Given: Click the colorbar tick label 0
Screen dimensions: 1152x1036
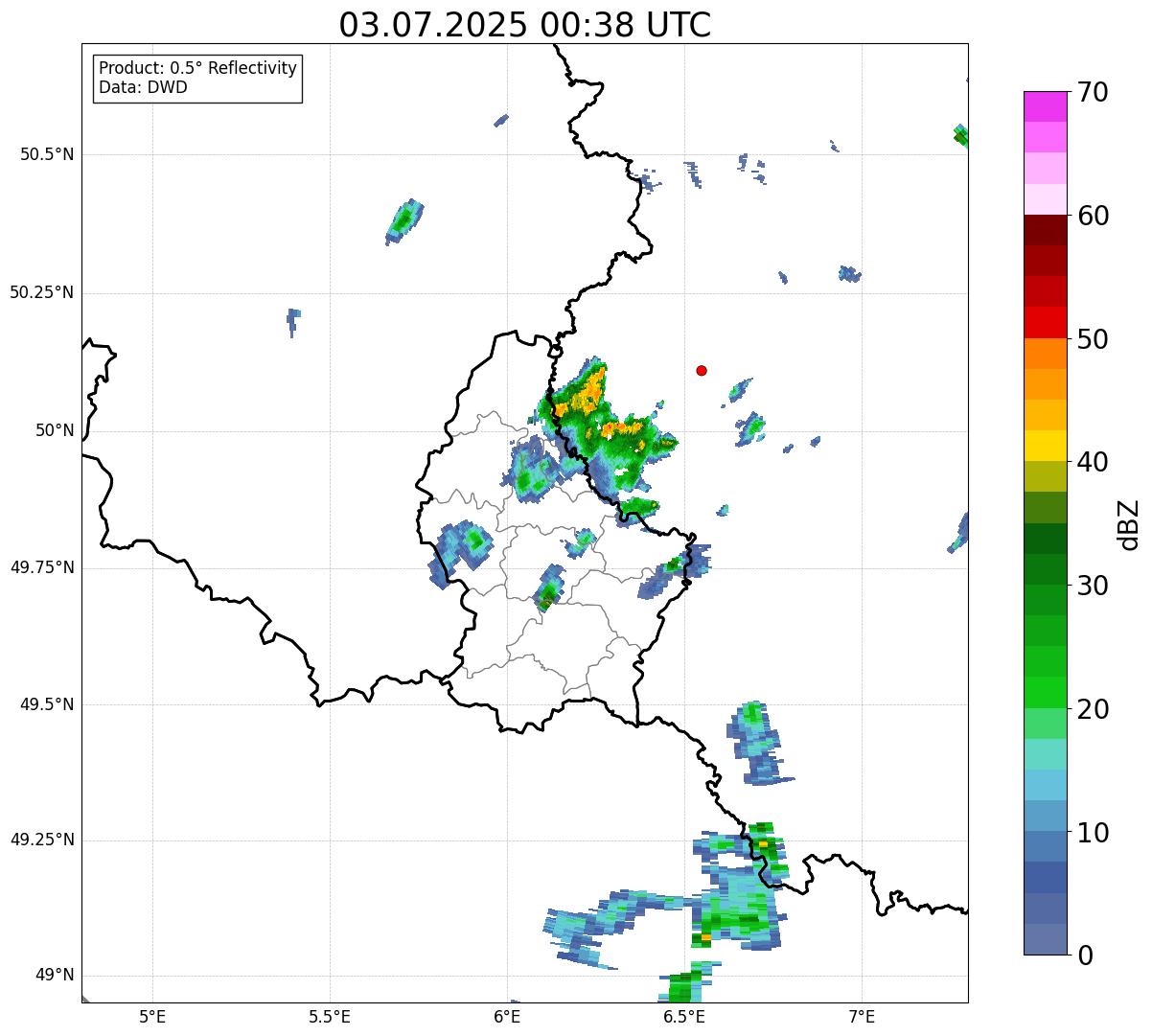Looking at the screenshot, I should pyautogui.click(x=1084, y=955).
